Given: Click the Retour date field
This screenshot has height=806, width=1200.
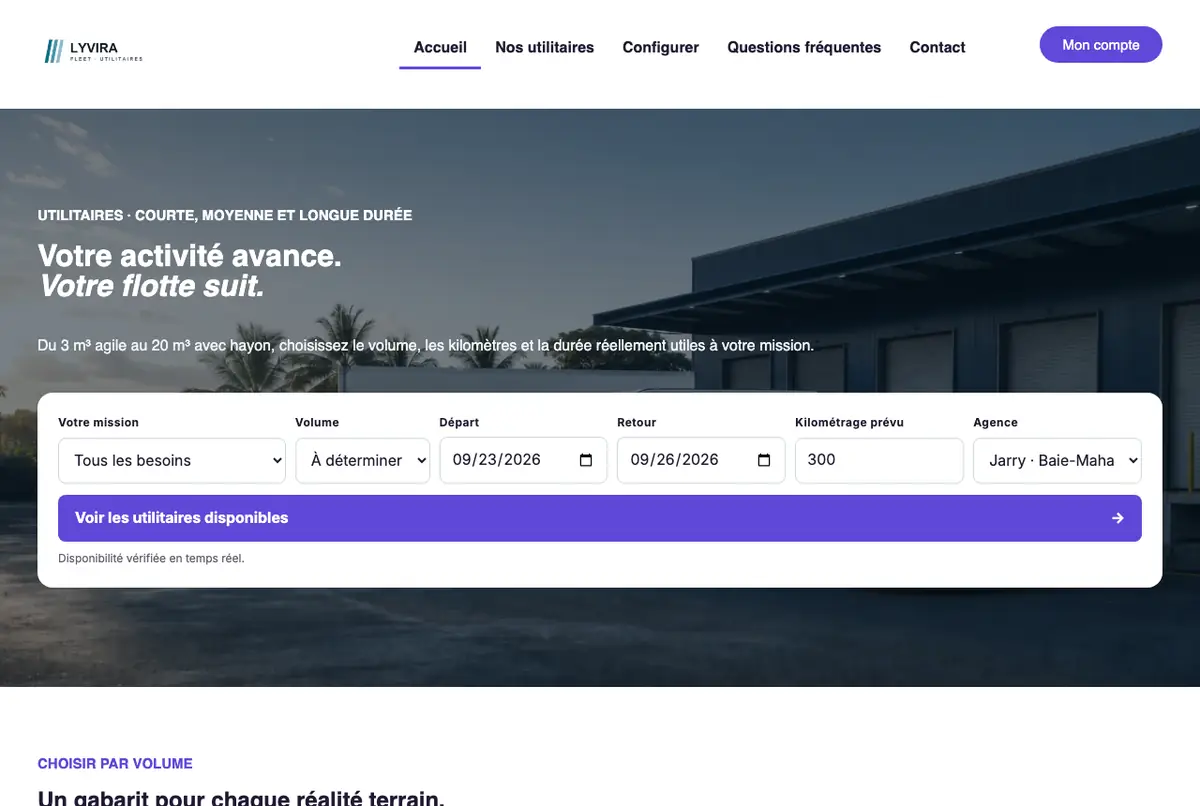Looking at the screenshot, I should click(701, 460).
